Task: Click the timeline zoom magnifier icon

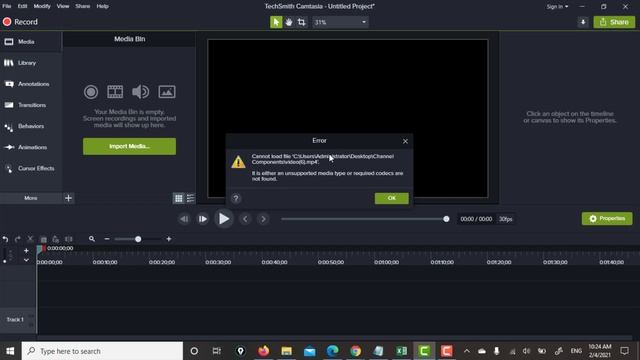Action: coord(92,239)
